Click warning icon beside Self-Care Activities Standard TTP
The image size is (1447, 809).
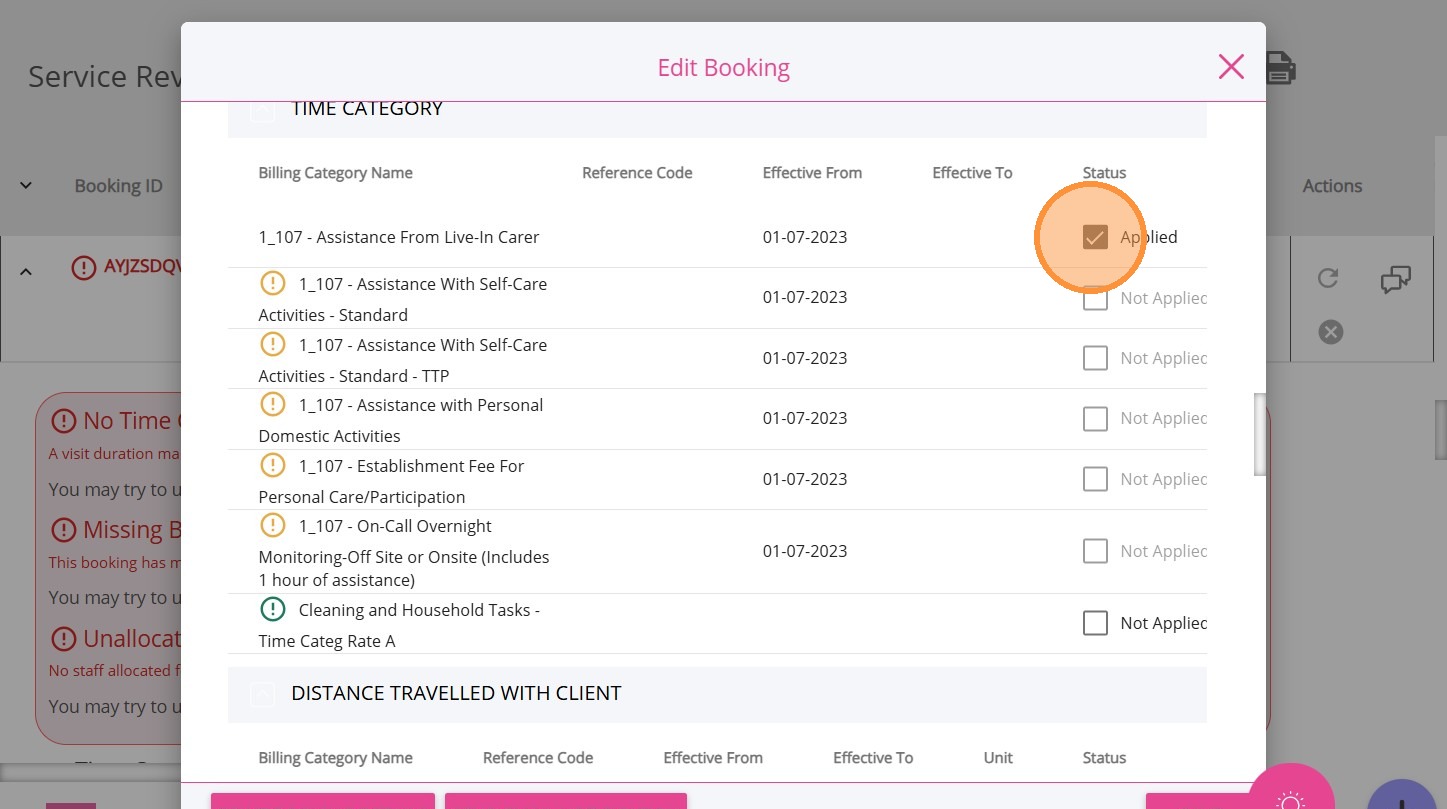coord(273,345)
